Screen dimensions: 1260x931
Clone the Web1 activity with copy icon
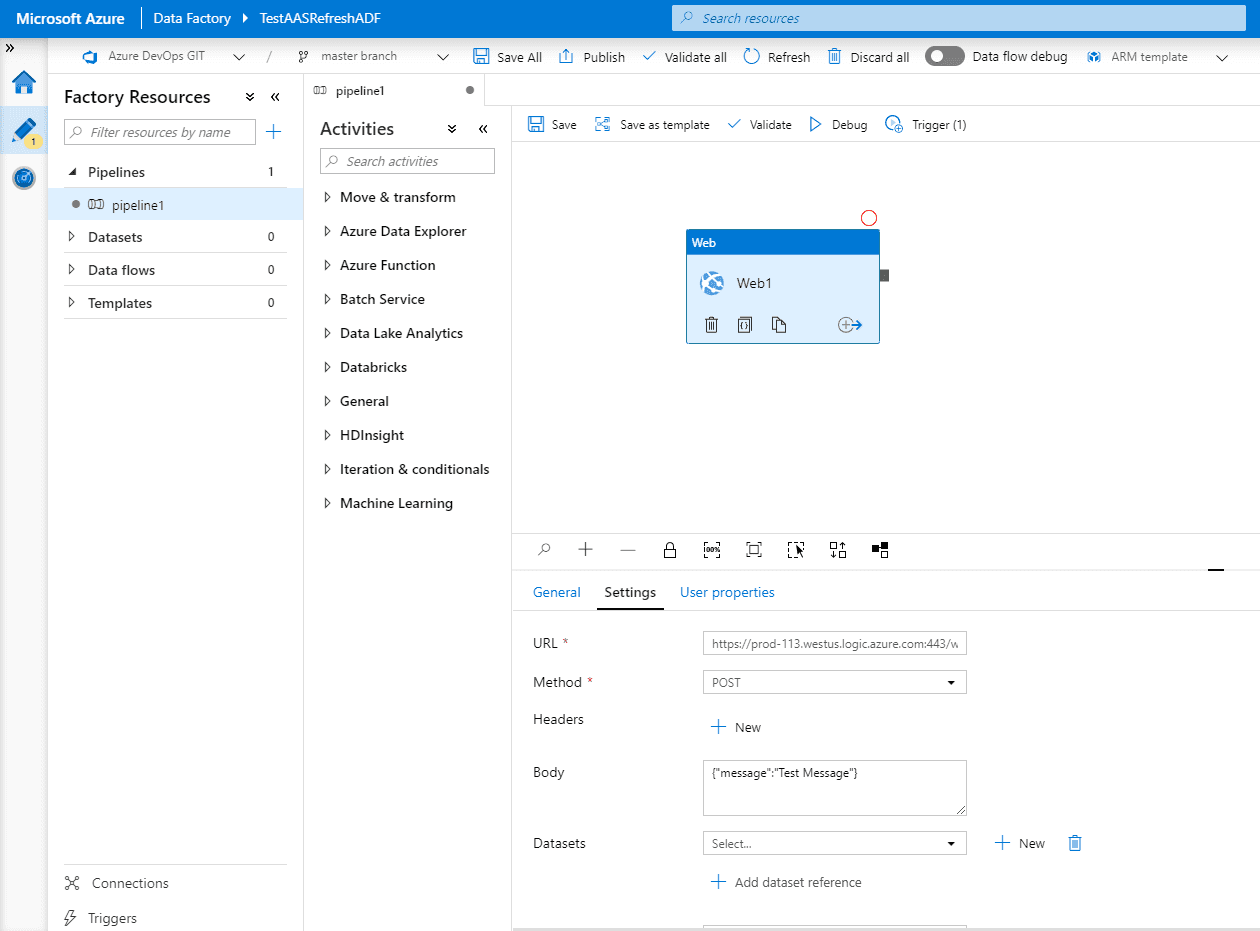click(779, 325)
